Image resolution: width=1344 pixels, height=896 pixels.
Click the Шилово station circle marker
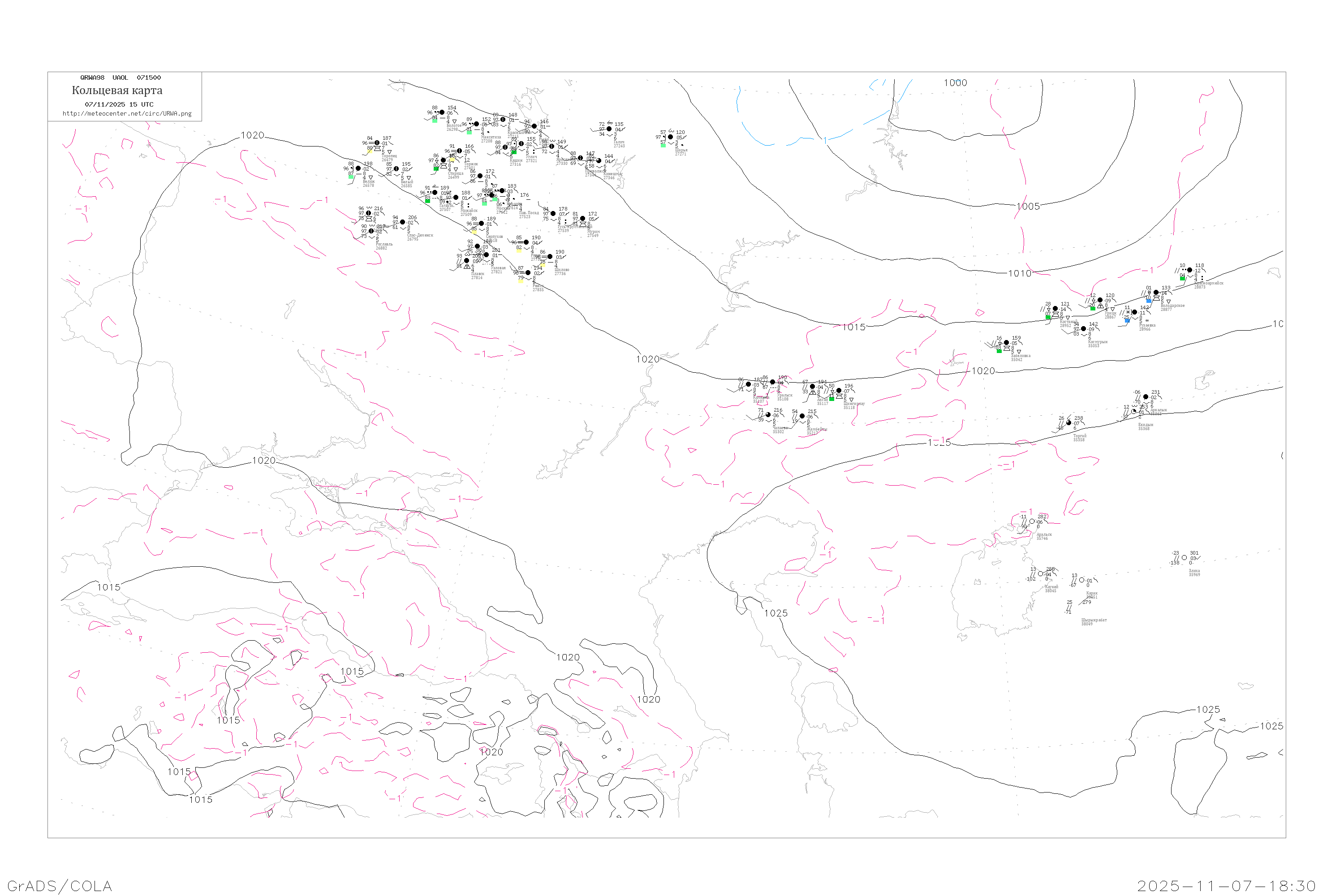coord(550,257)
